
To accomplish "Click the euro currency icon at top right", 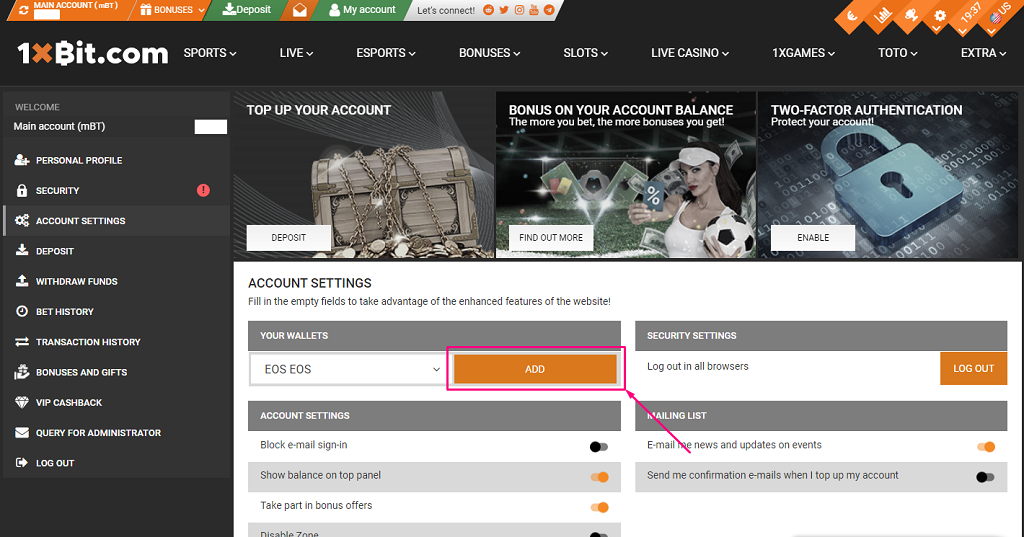I will tap(852, 16).
